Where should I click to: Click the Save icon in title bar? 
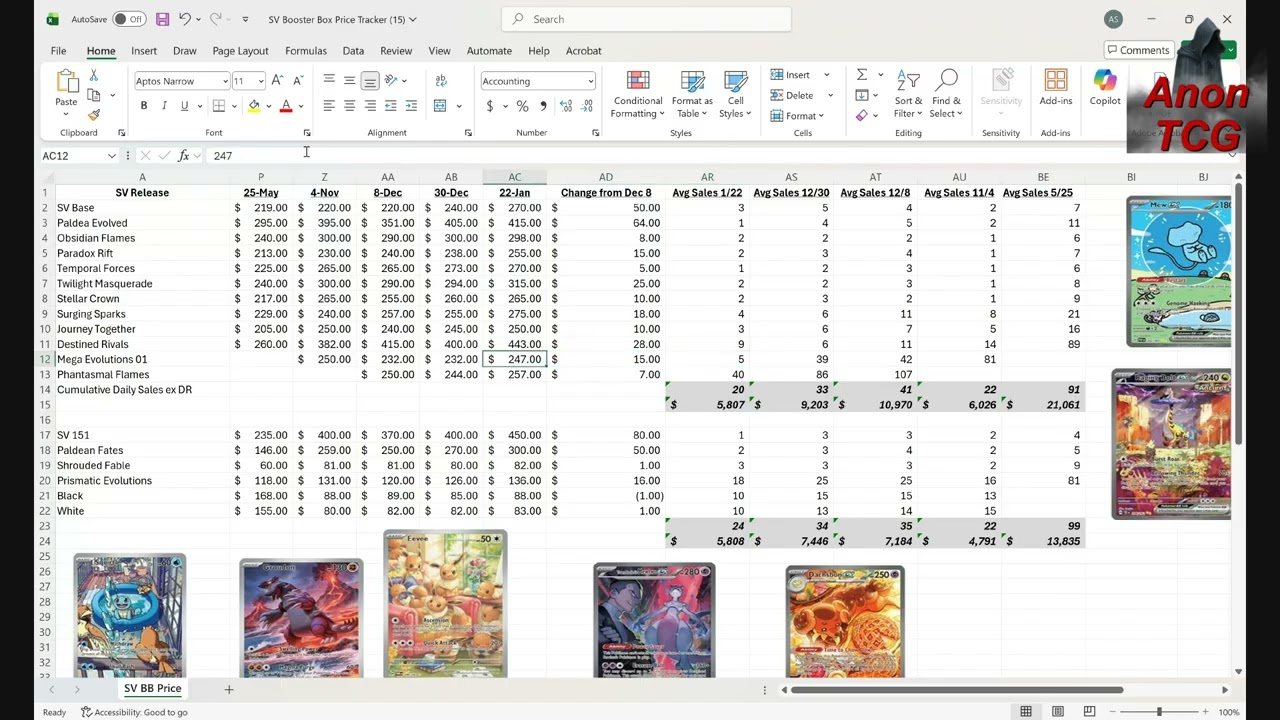tap(162, 19)
